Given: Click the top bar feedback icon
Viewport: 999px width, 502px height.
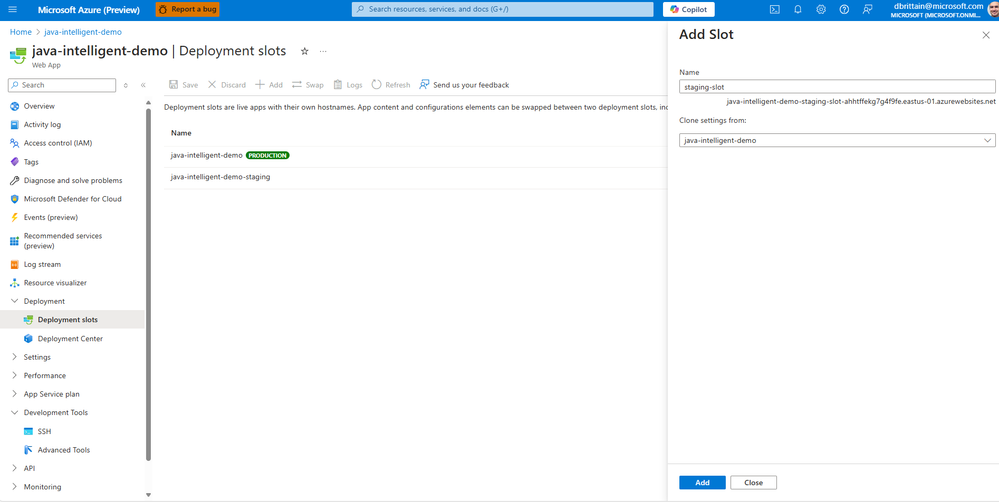Looking at the screenshot, I should coord(867,10).
